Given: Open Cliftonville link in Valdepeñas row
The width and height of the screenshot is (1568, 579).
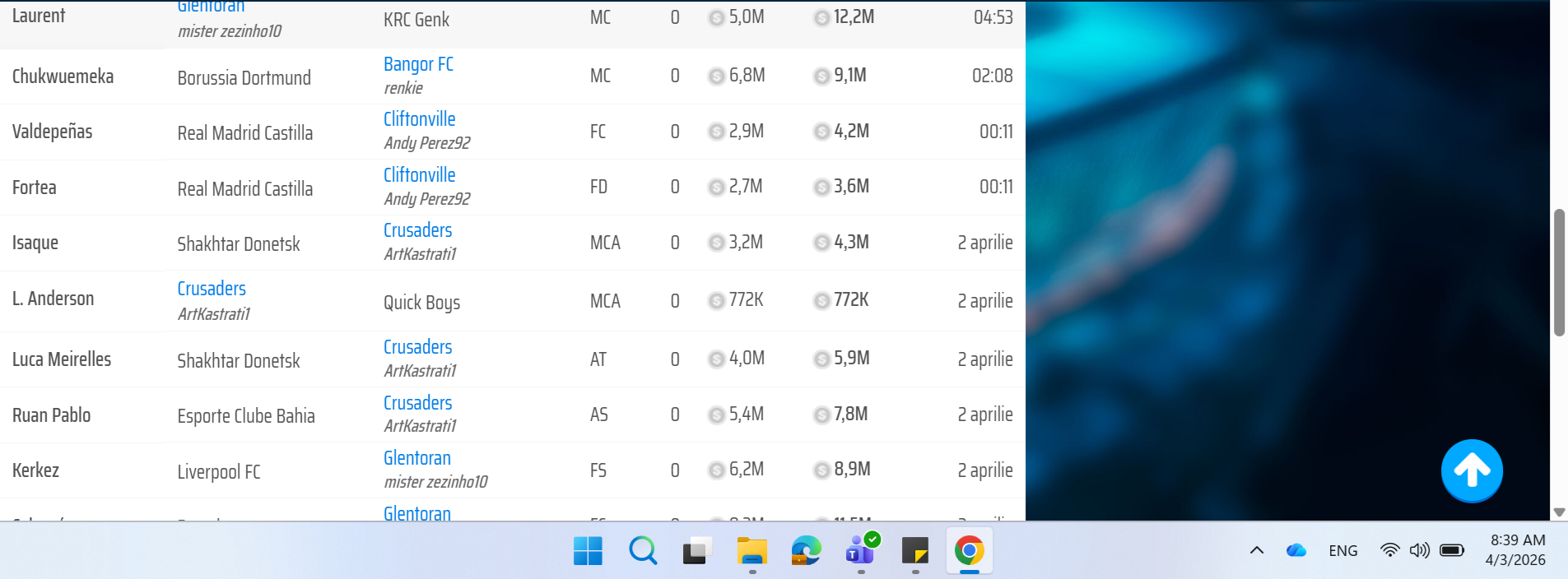Looking at the screenshot, I should (x=419, y=119).
